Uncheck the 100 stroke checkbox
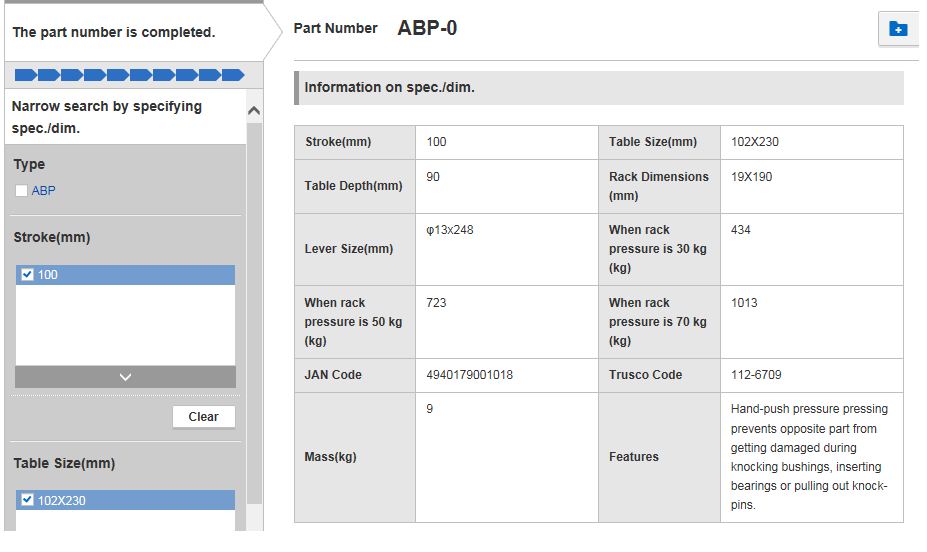Screen dimensions: 927x552 pyautogui.click(x=27, y=274)
